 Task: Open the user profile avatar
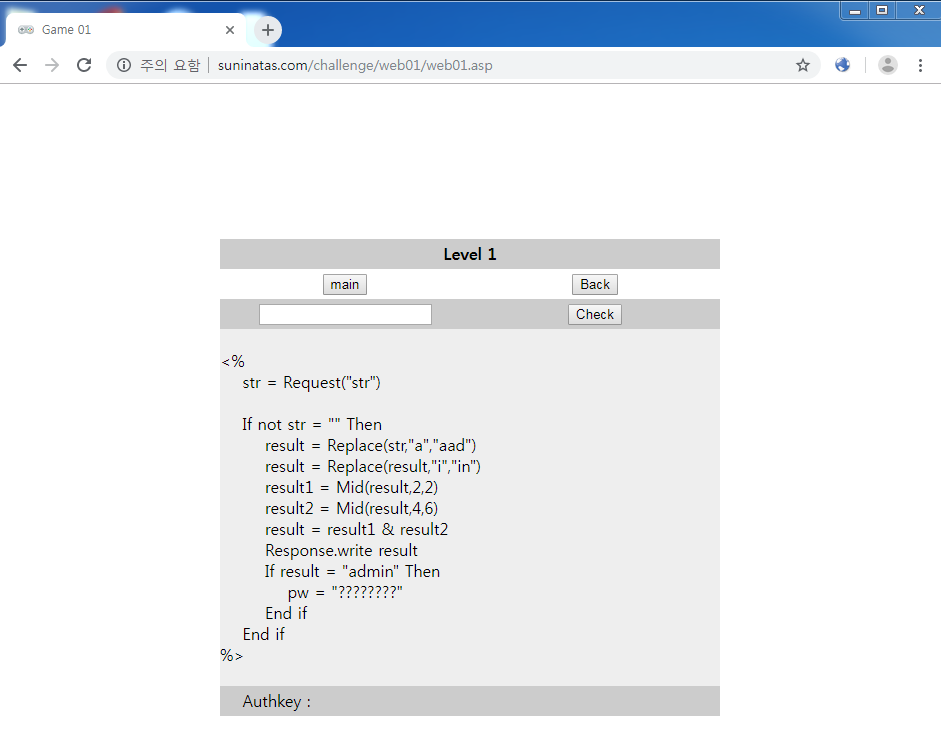pyautogui.click(x=888, y=65)
